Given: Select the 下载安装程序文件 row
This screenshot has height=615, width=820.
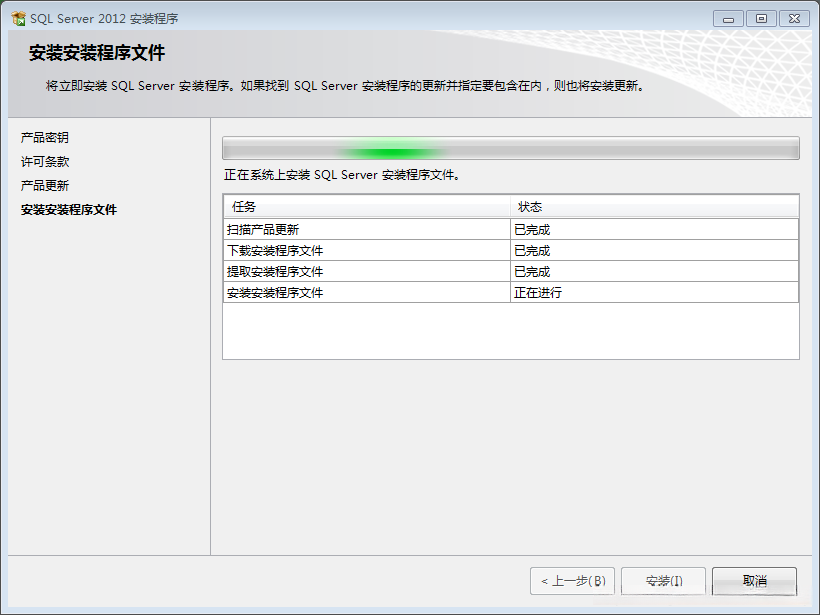Looking at the screenshot, I should click(300, 250).
